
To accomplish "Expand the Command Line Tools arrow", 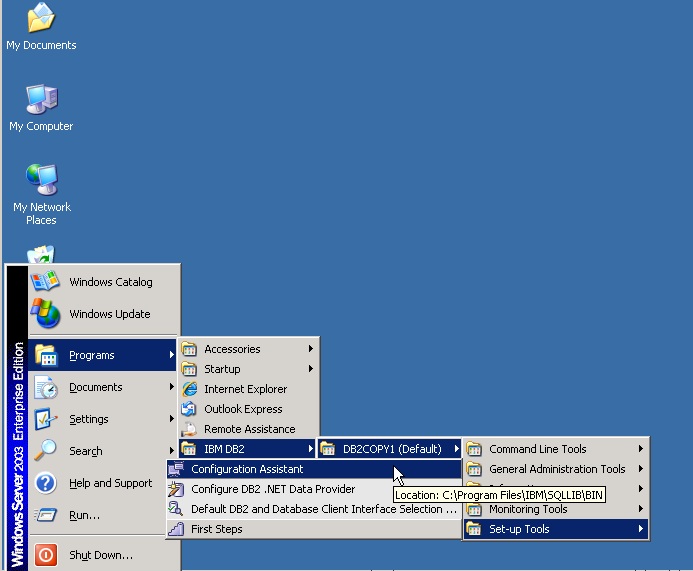I will click(641, 449).
